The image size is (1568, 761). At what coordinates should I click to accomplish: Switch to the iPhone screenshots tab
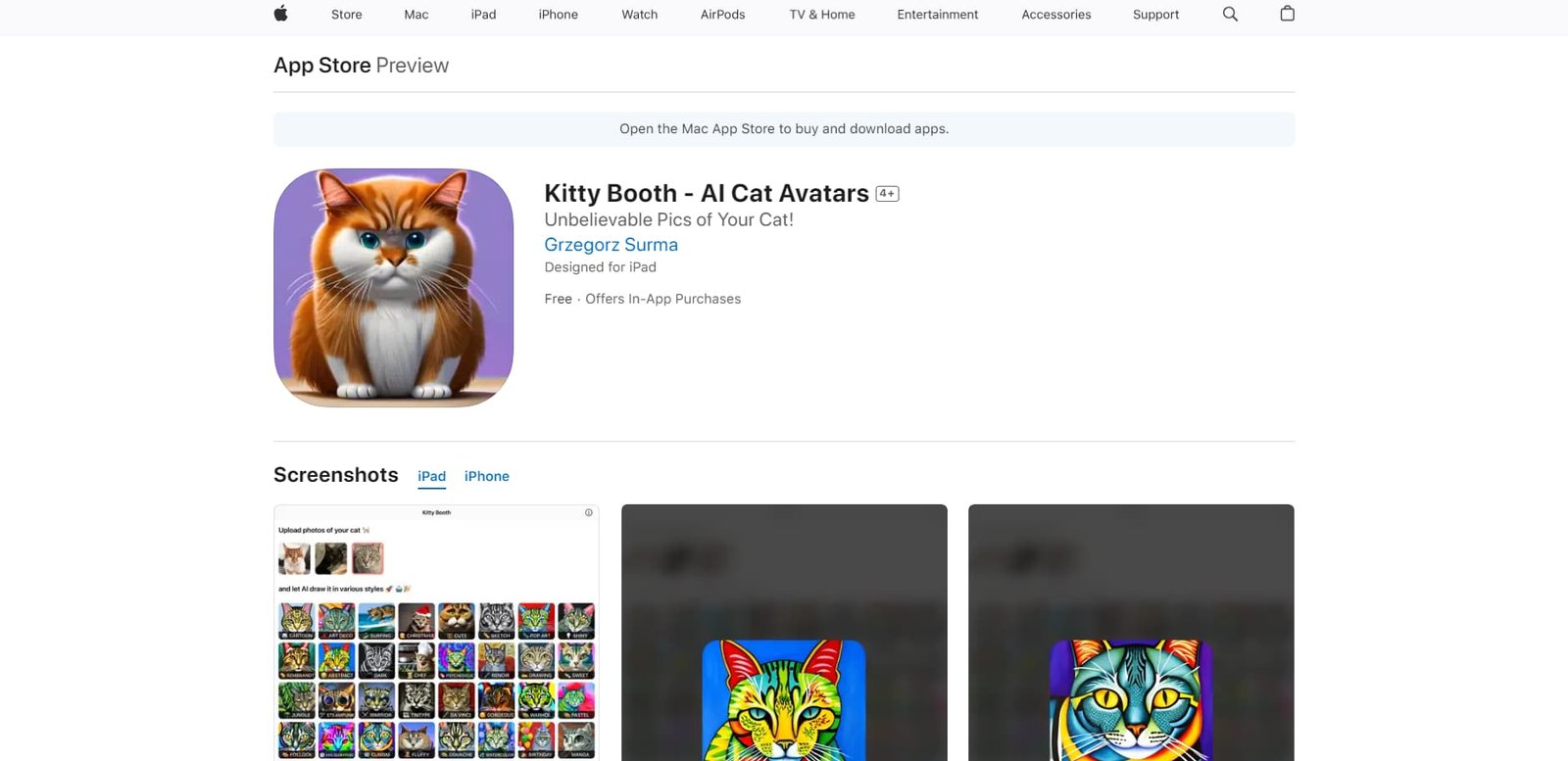click(x=487, y=476)
